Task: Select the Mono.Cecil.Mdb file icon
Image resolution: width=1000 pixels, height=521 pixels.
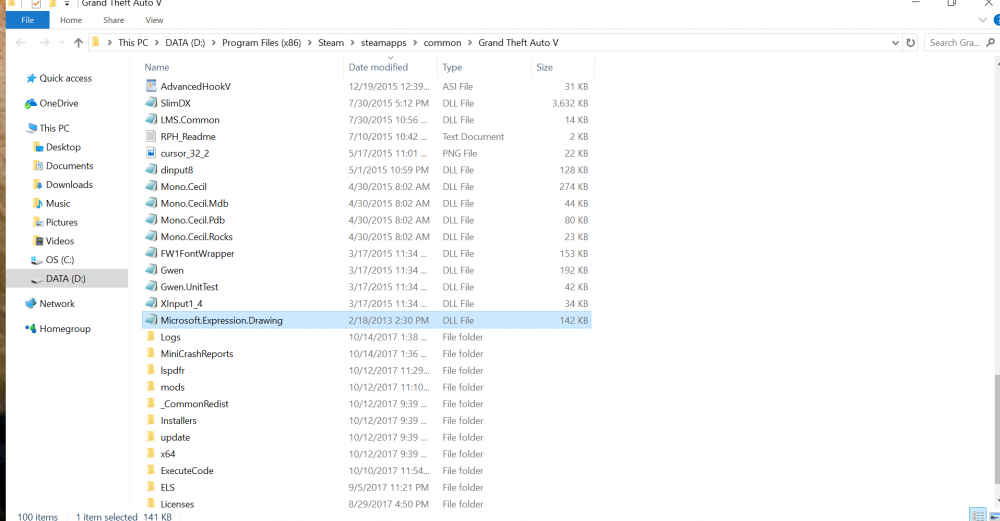Action: pos(151,203)
